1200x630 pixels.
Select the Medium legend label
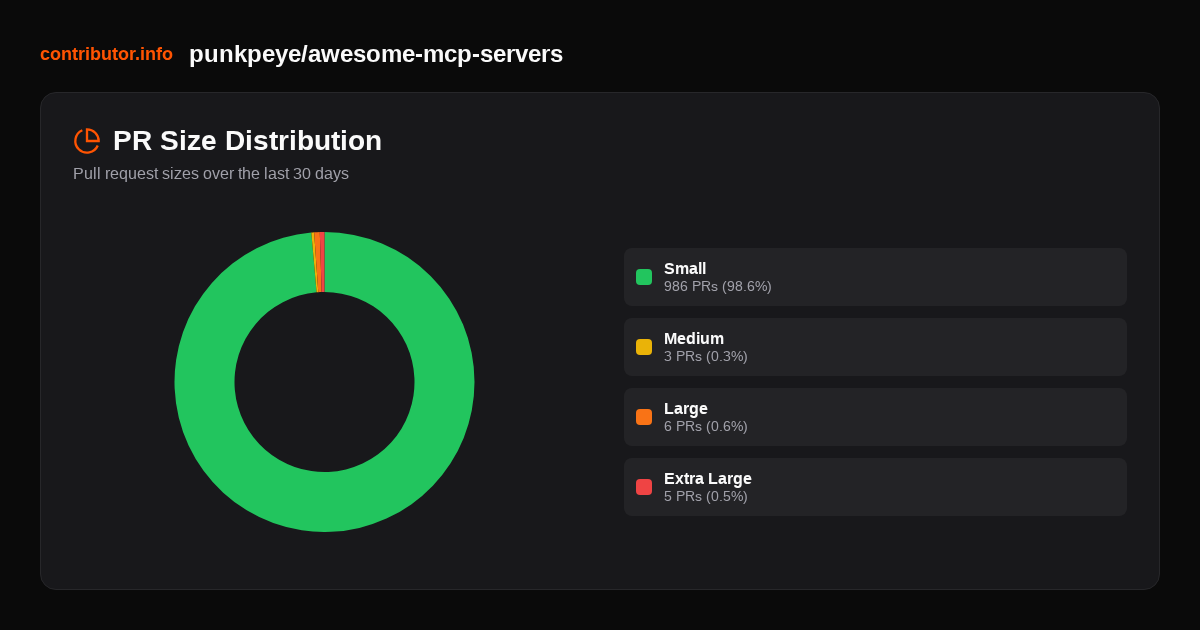(694, 338)
